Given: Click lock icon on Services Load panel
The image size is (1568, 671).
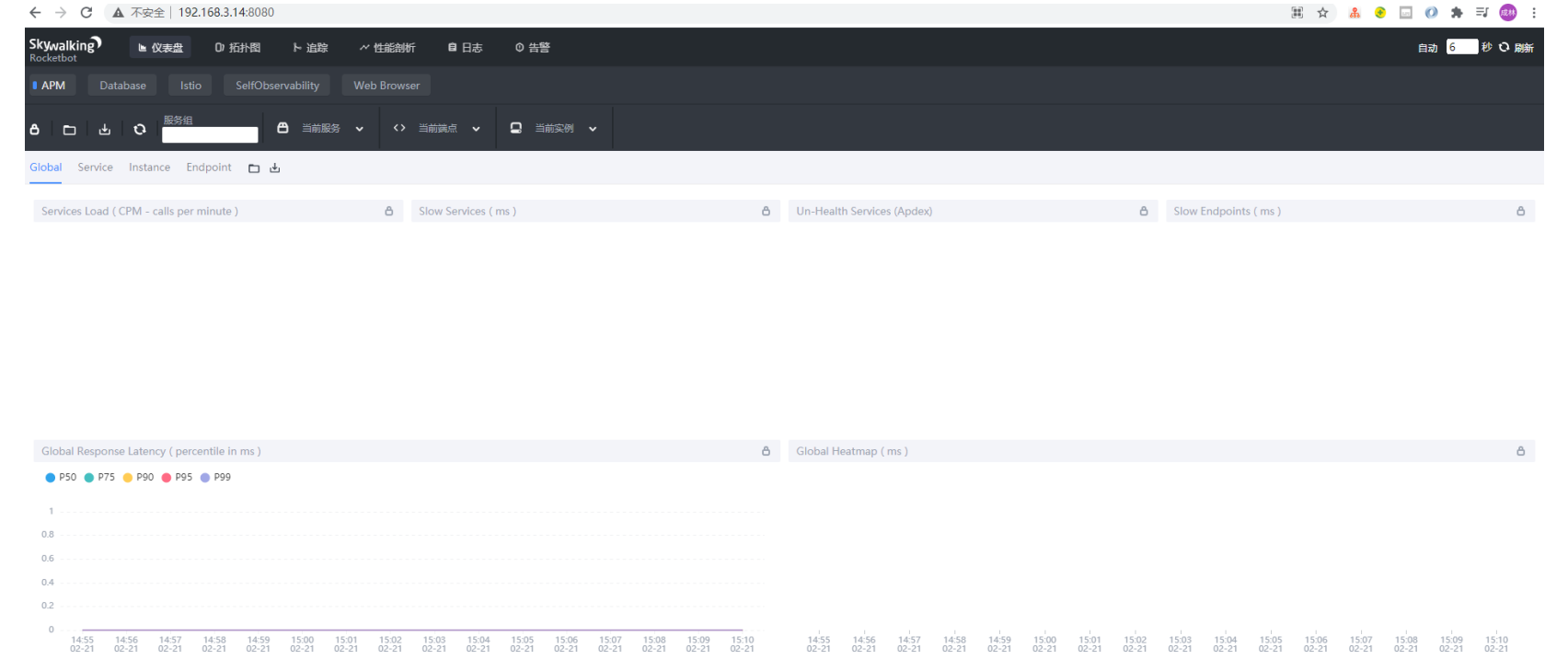Looking at the screenshot, I should pos(388,212).
